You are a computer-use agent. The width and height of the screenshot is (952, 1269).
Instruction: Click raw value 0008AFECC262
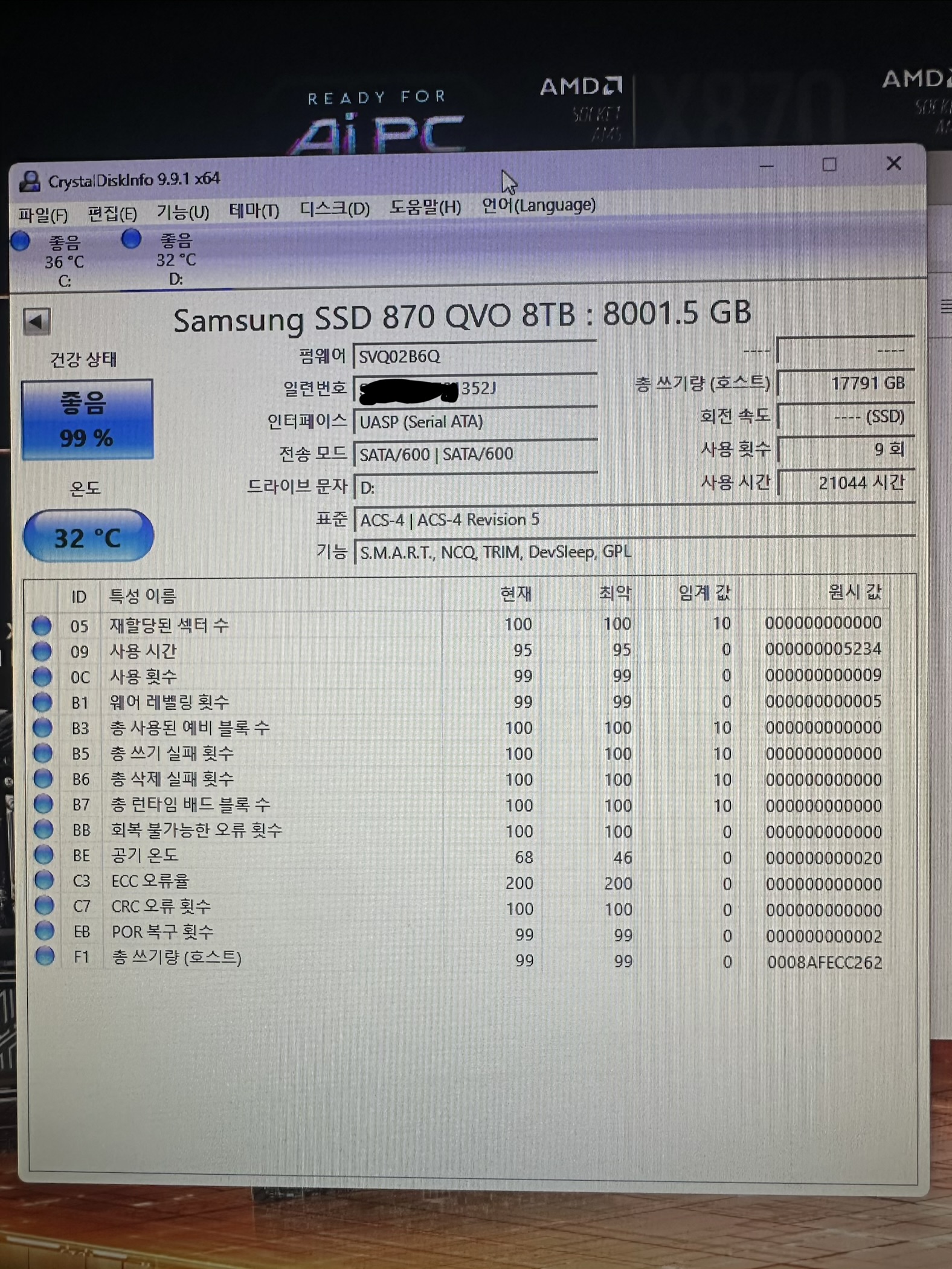point(825,962)
